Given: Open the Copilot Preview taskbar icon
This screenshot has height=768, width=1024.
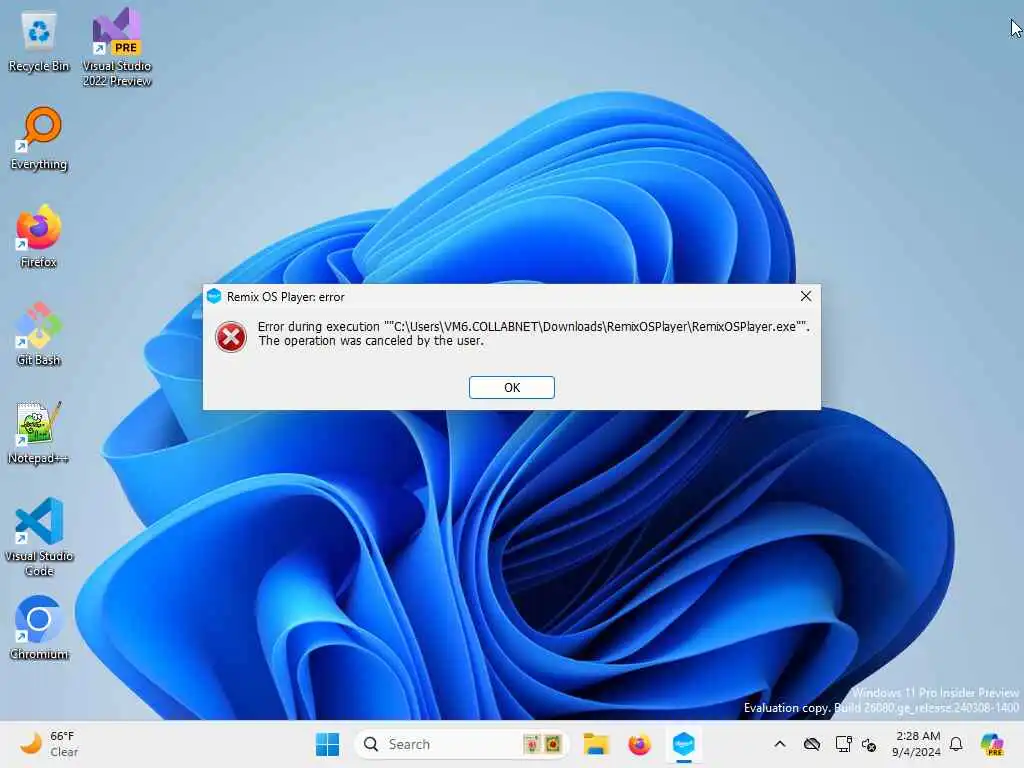Looking at the screenshot, I should click(x=992, y=744).
